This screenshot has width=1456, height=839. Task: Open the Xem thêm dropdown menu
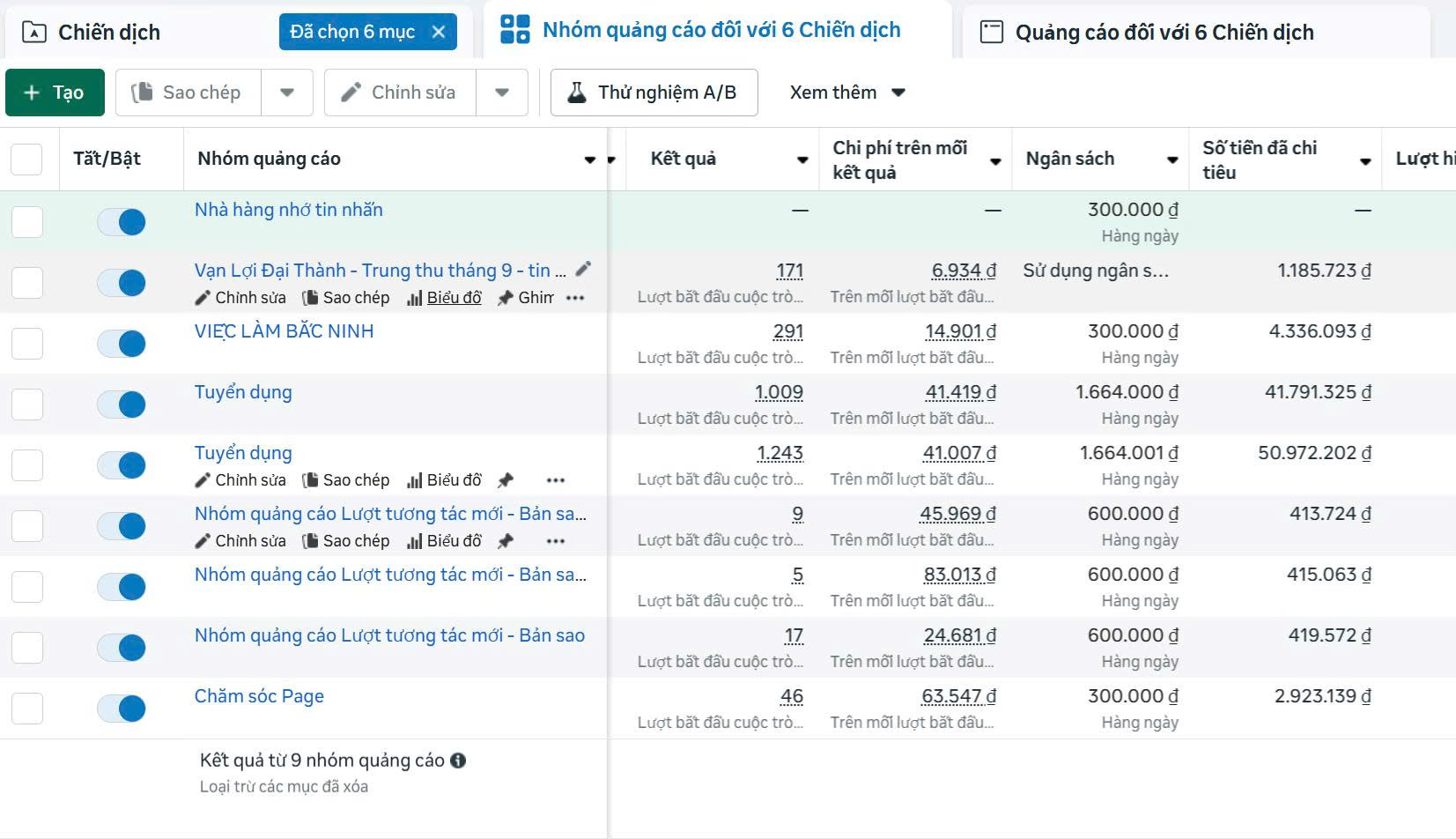(x=846, y=93)
